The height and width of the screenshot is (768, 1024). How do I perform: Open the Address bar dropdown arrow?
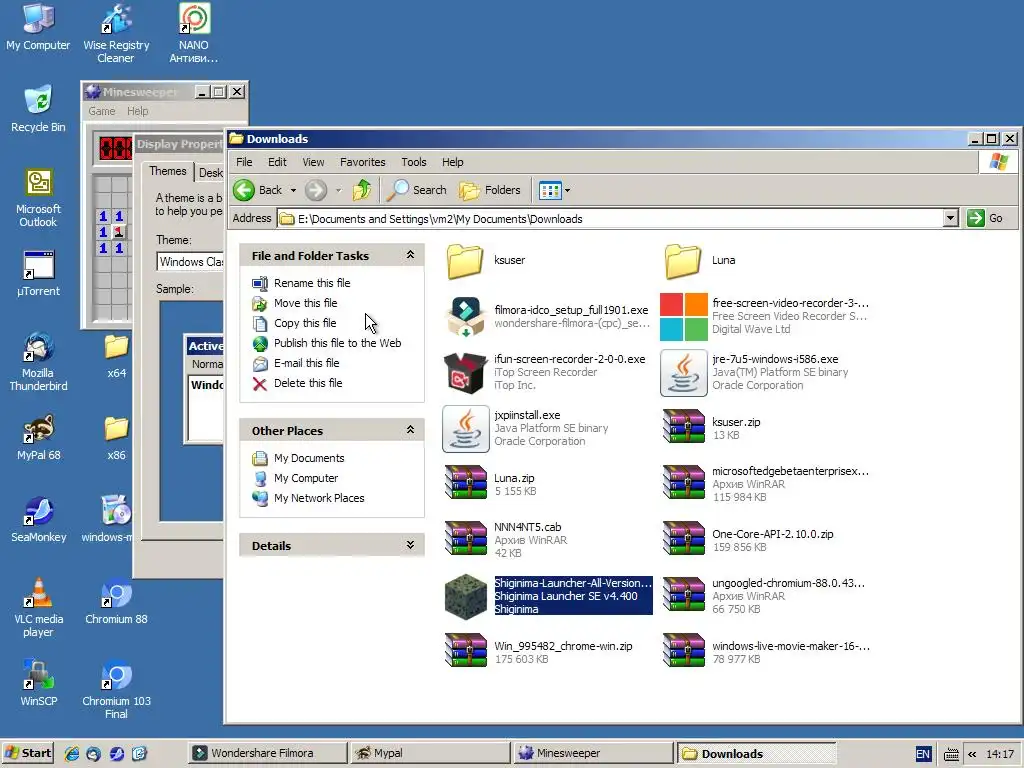click(950, 218)
